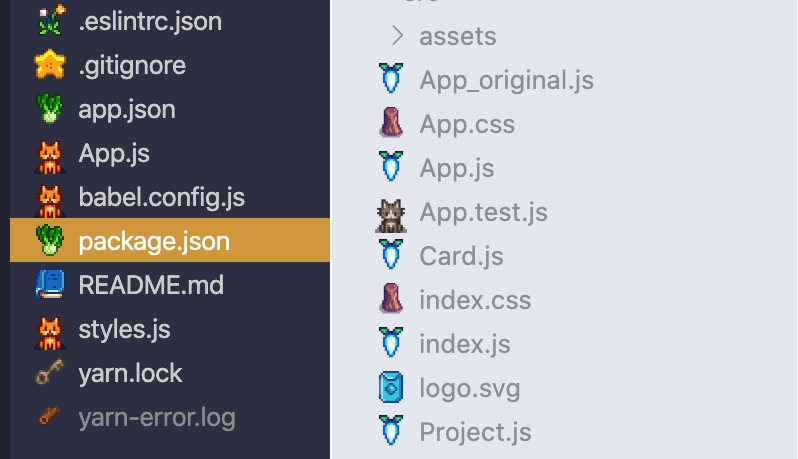Select index.css file
The width and height of the screenshot is (798, 459).
(475, 300)
